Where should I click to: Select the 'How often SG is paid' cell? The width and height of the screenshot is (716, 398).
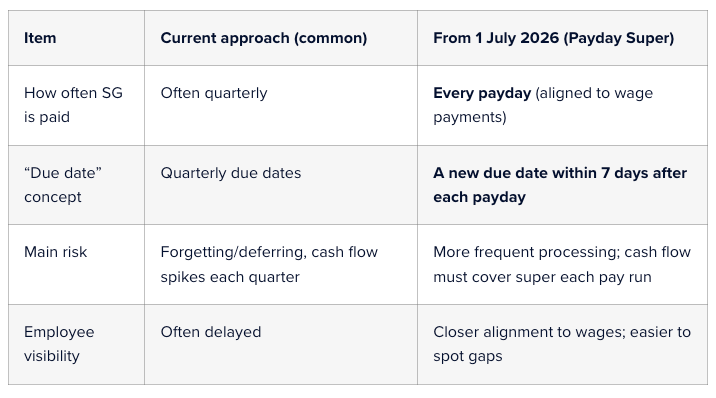pyautogui.click(x=76, y=105)
